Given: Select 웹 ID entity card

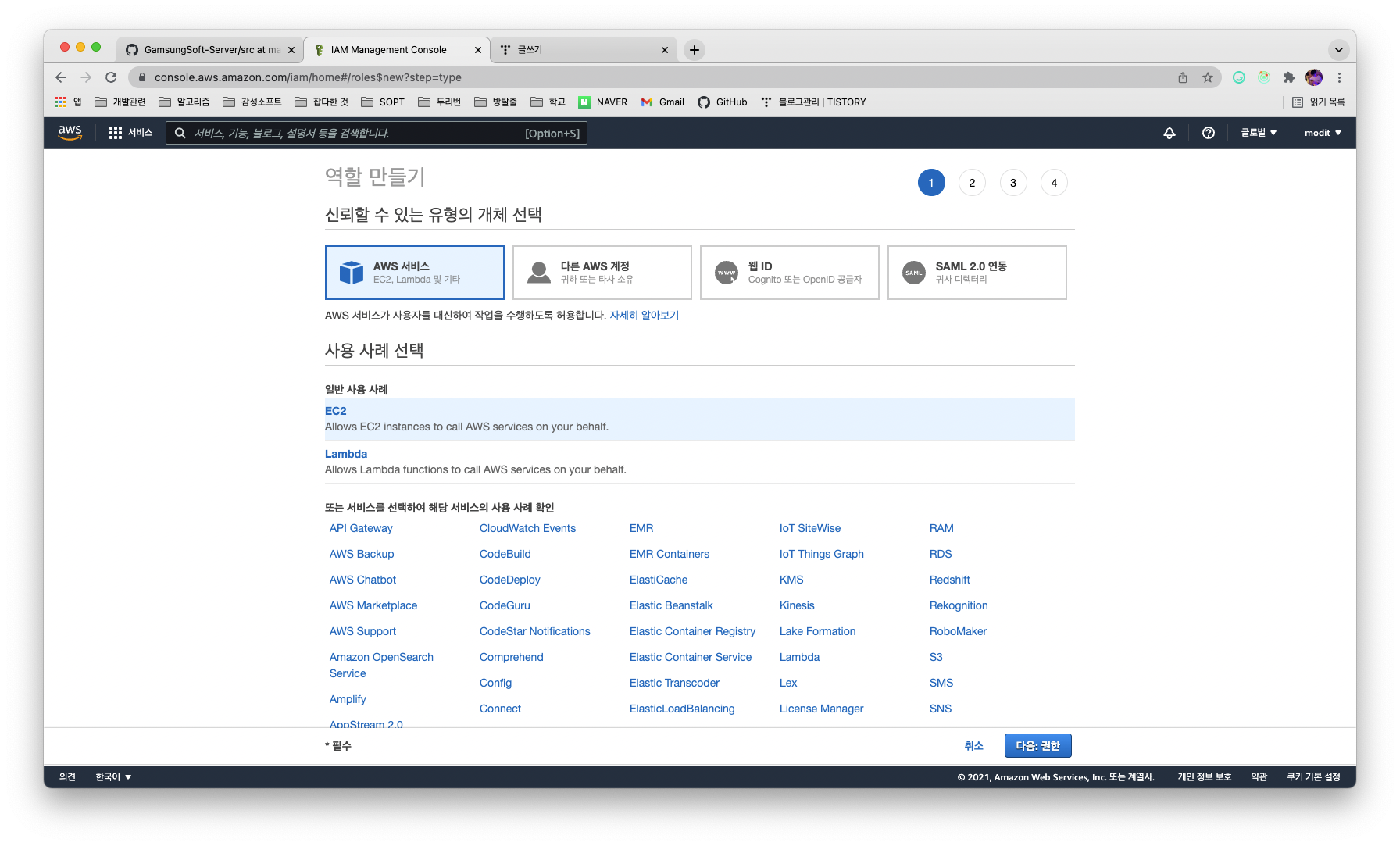Looking at the screenshot, I should [790, 273].
